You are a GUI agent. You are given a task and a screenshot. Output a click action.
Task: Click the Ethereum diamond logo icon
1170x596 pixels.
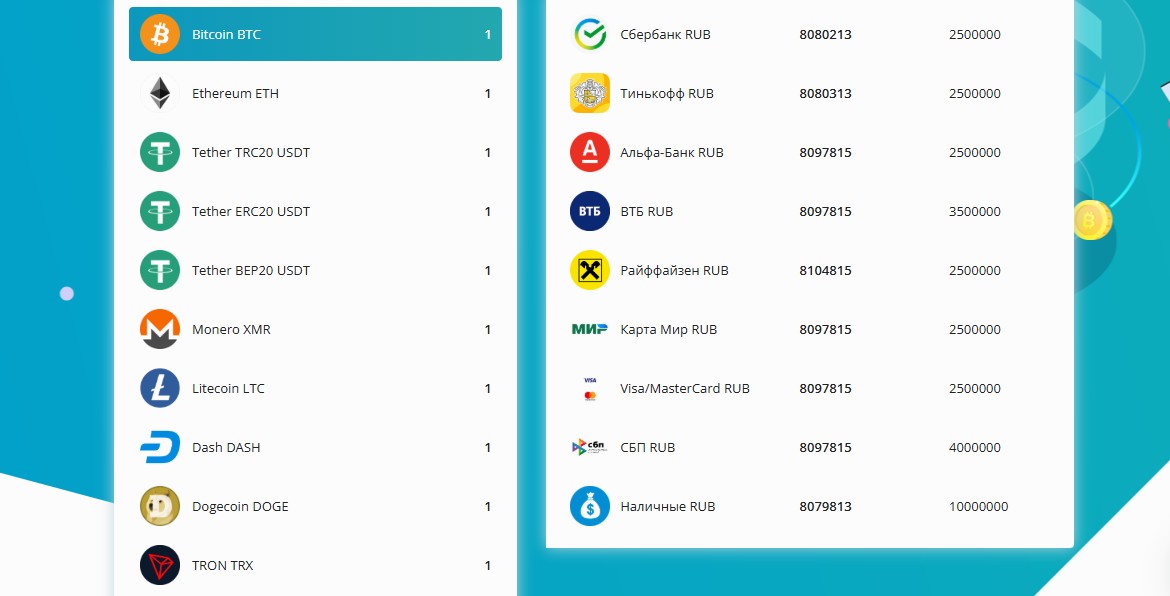(160, 93)
